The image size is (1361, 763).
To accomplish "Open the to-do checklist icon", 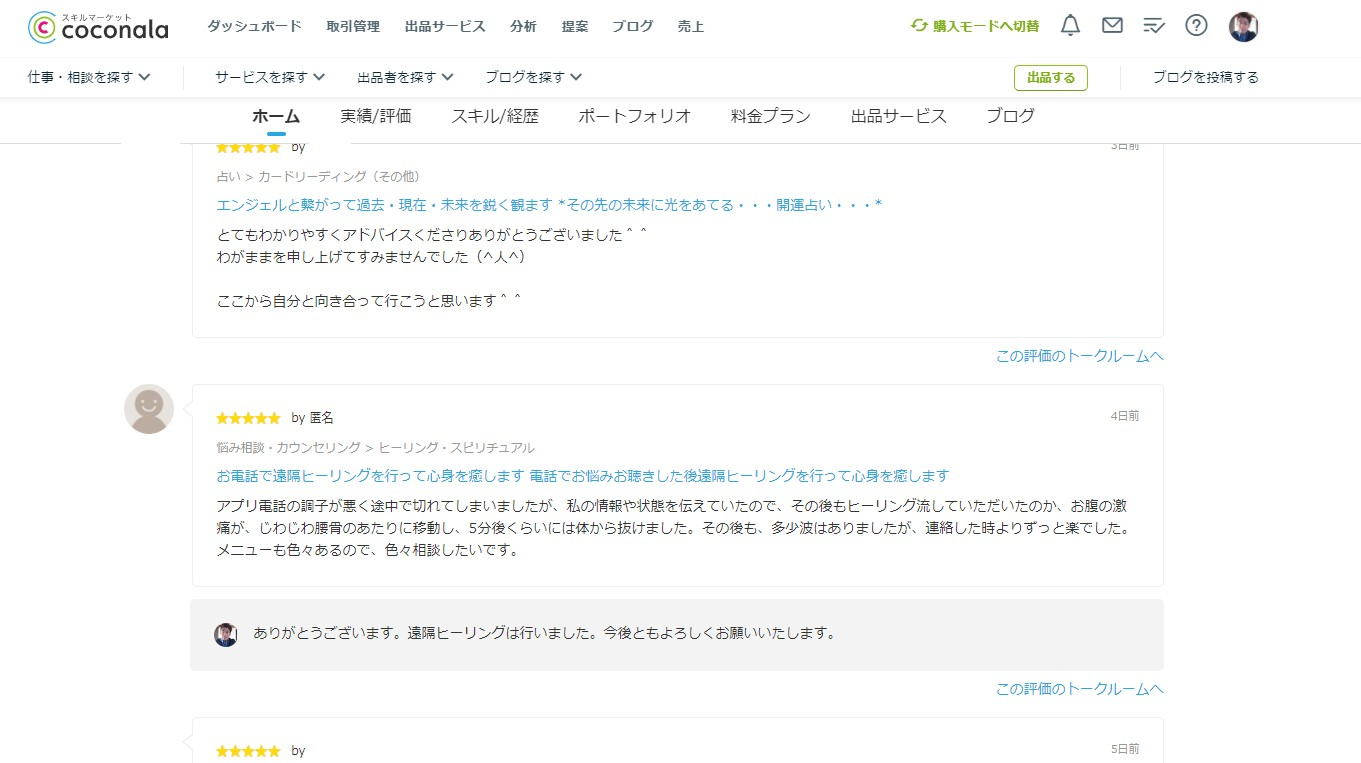I will (1154, 26).
